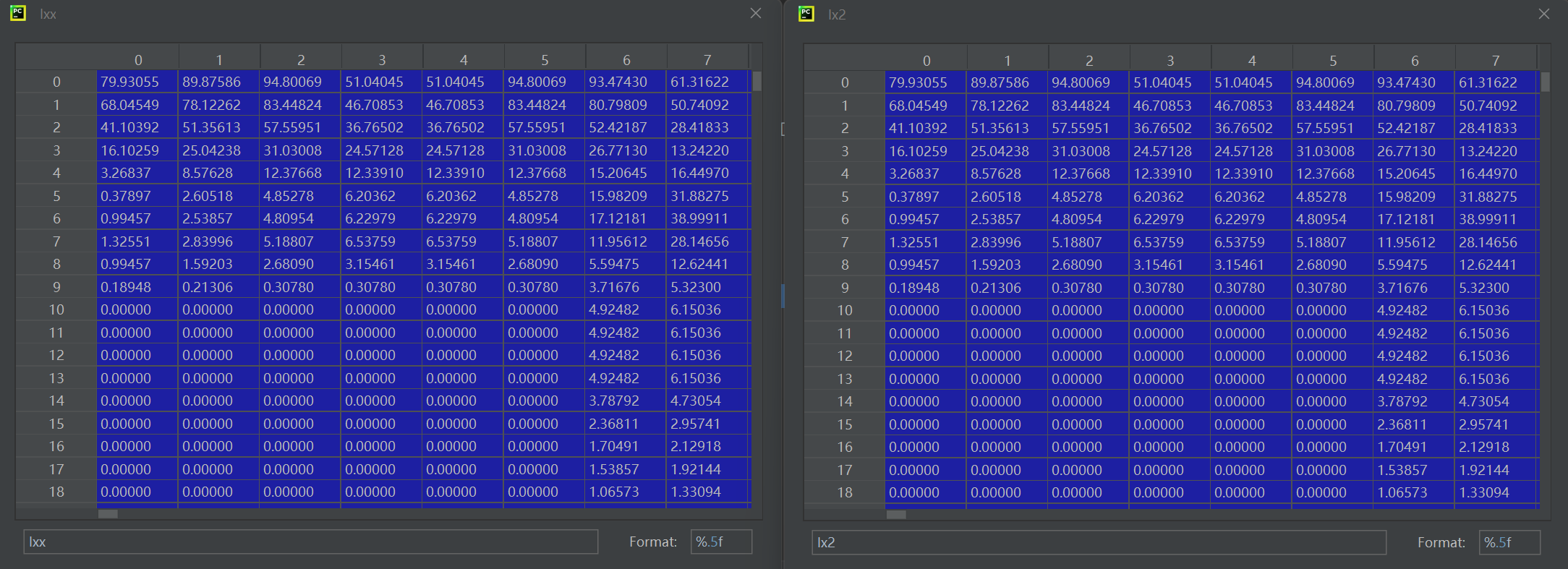Select cell 28.14656 in the Ix2 table
This screenshot has width=1568, height=569.
pyautogui.click(x=1496, y=242)
